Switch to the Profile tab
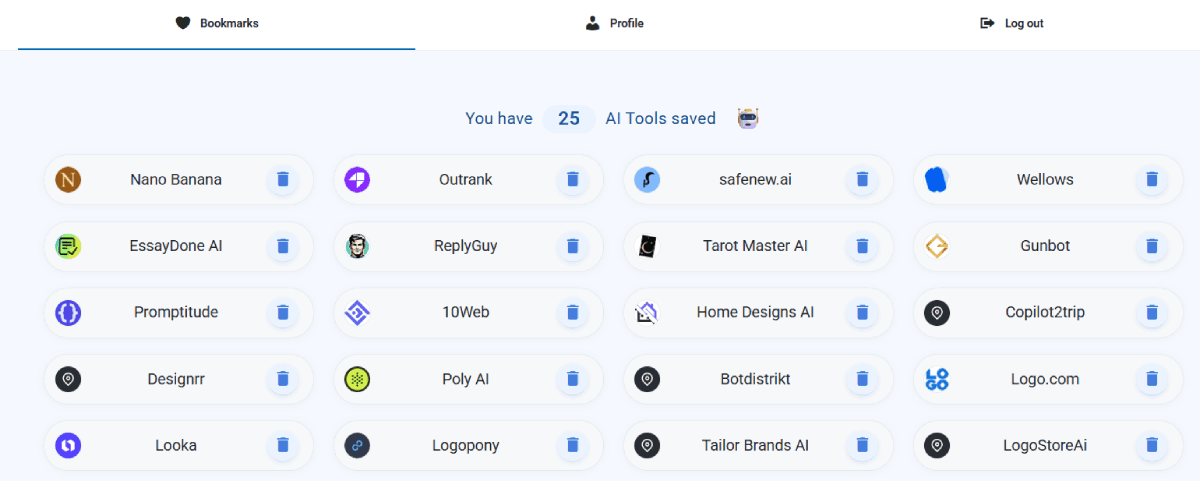Image resolution: width=1200 pixels, height=481 pixels. pyautogui.click(x=614, y=24)
